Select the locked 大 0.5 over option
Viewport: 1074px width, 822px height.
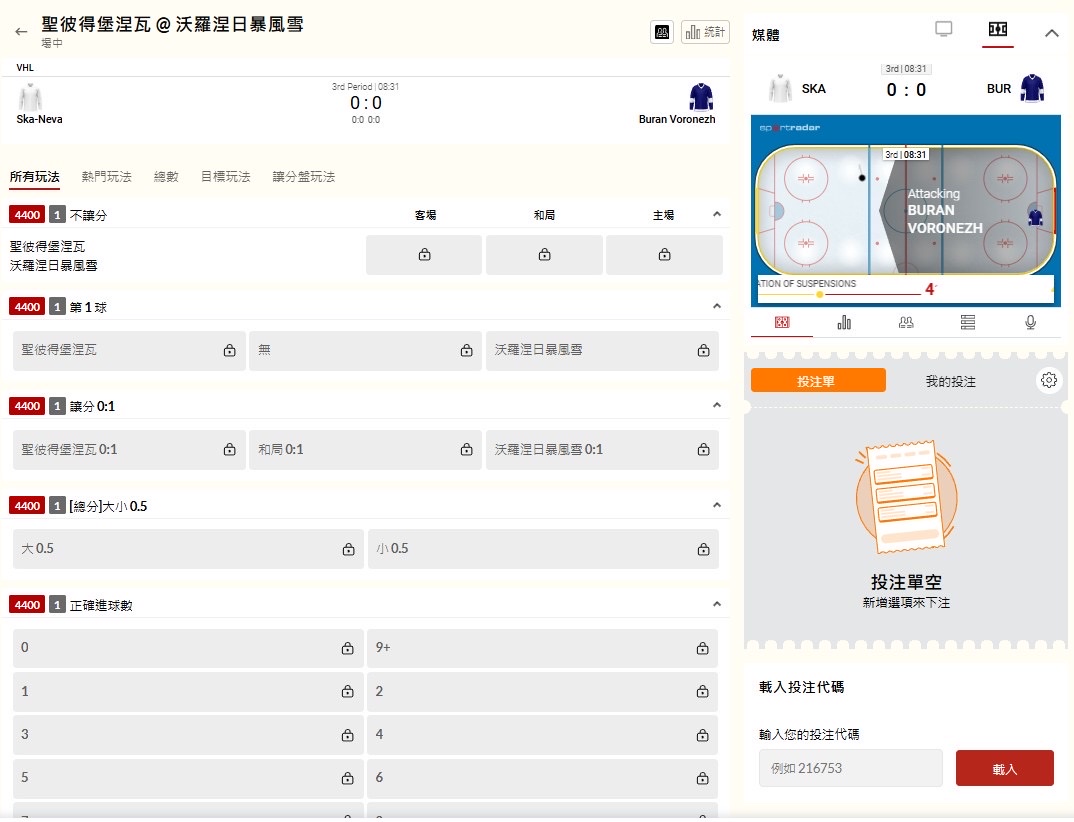tap(188, 549)
